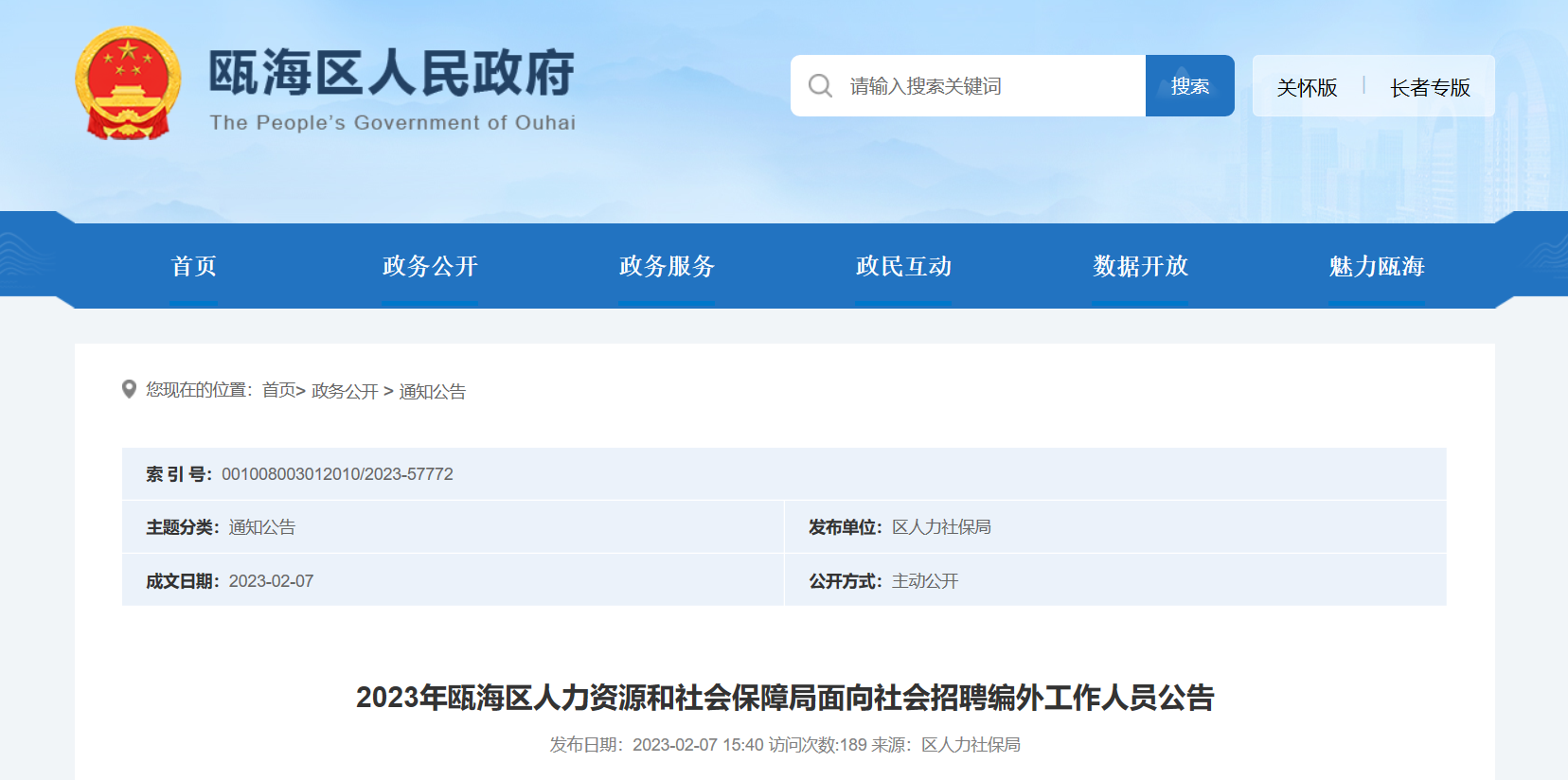Go to 首页 in the navigation bar
Image resolution: width=1568 pixels, height=780 pixels.
coord(194,266)
